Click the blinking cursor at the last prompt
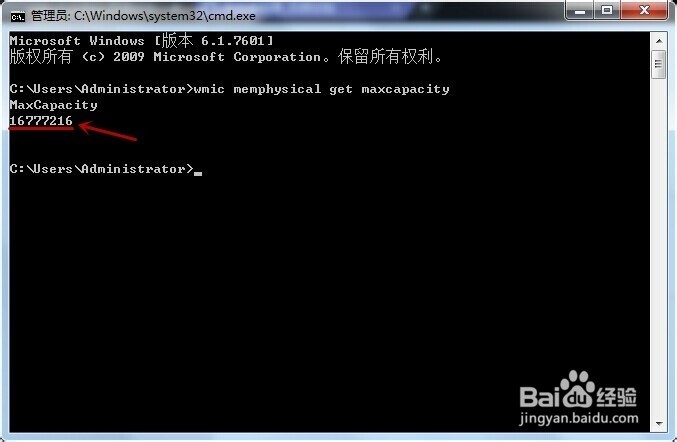 198,174
